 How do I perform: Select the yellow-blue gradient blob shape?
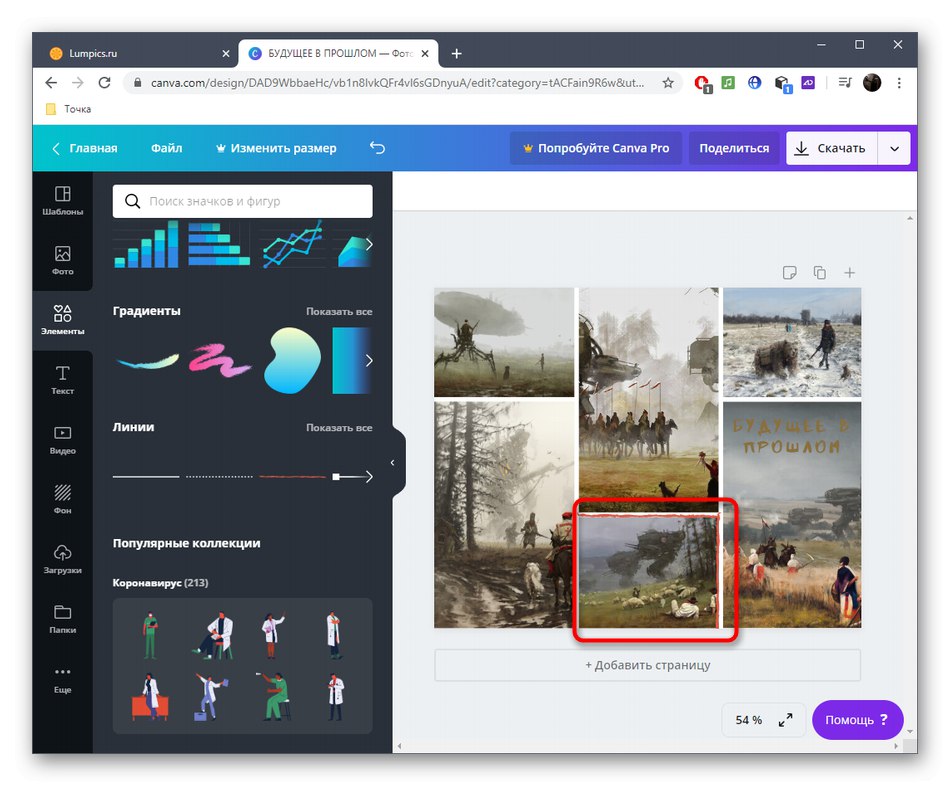click(293, 361)
